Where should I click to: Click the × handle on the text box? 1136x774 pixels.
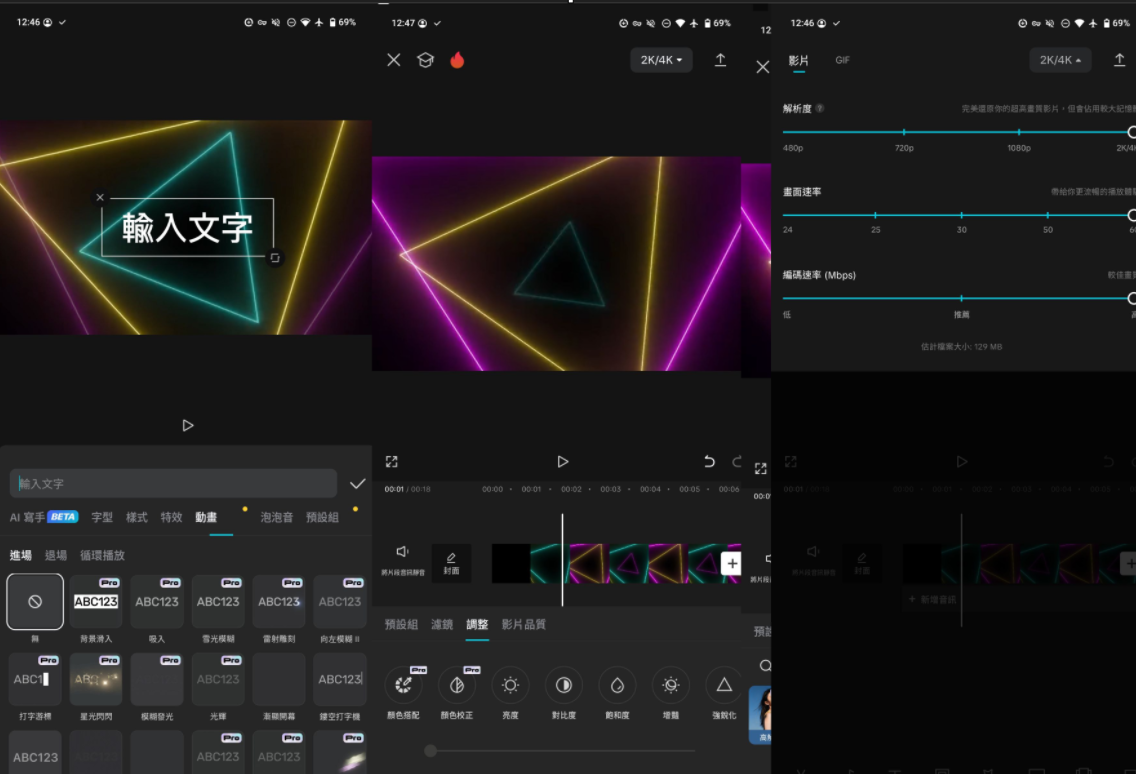pyautogui.click(x=100, y=197)
